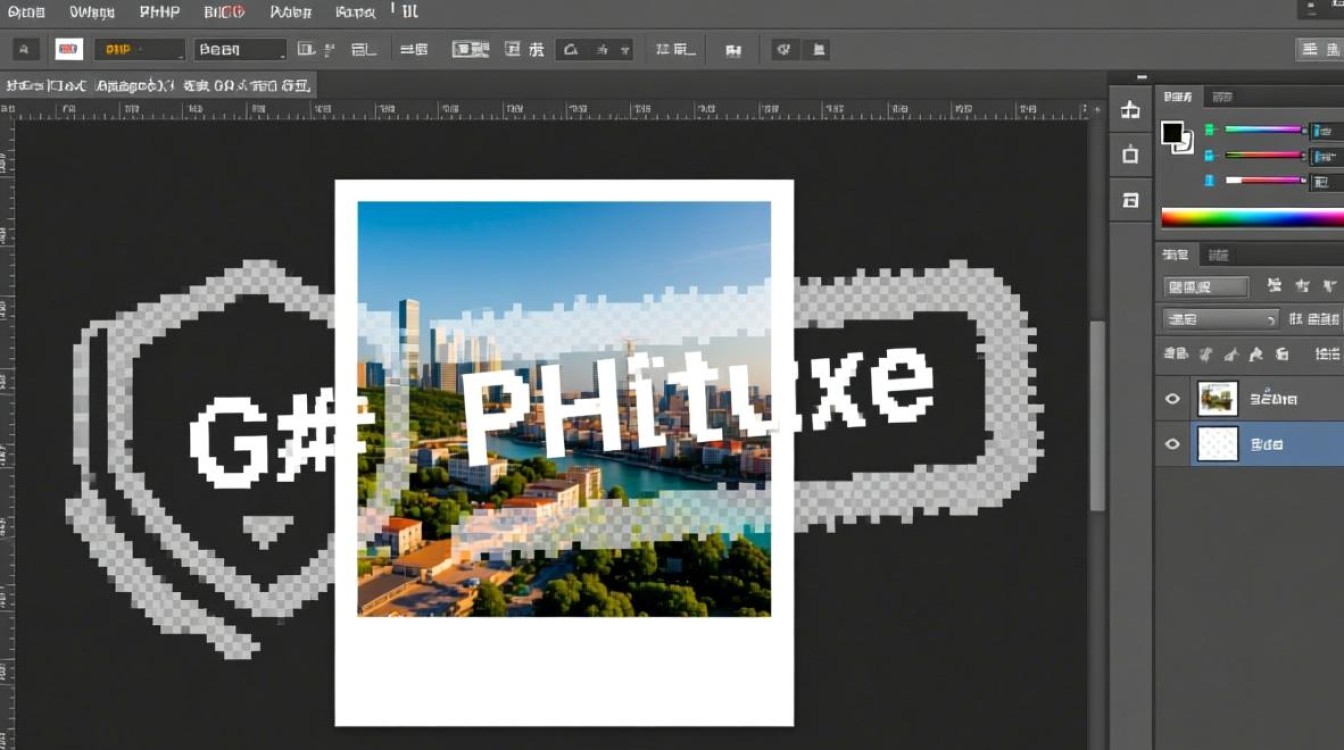Switch to the second tab in color panel
1344x750 pixels.
(x=1222, y=97)
